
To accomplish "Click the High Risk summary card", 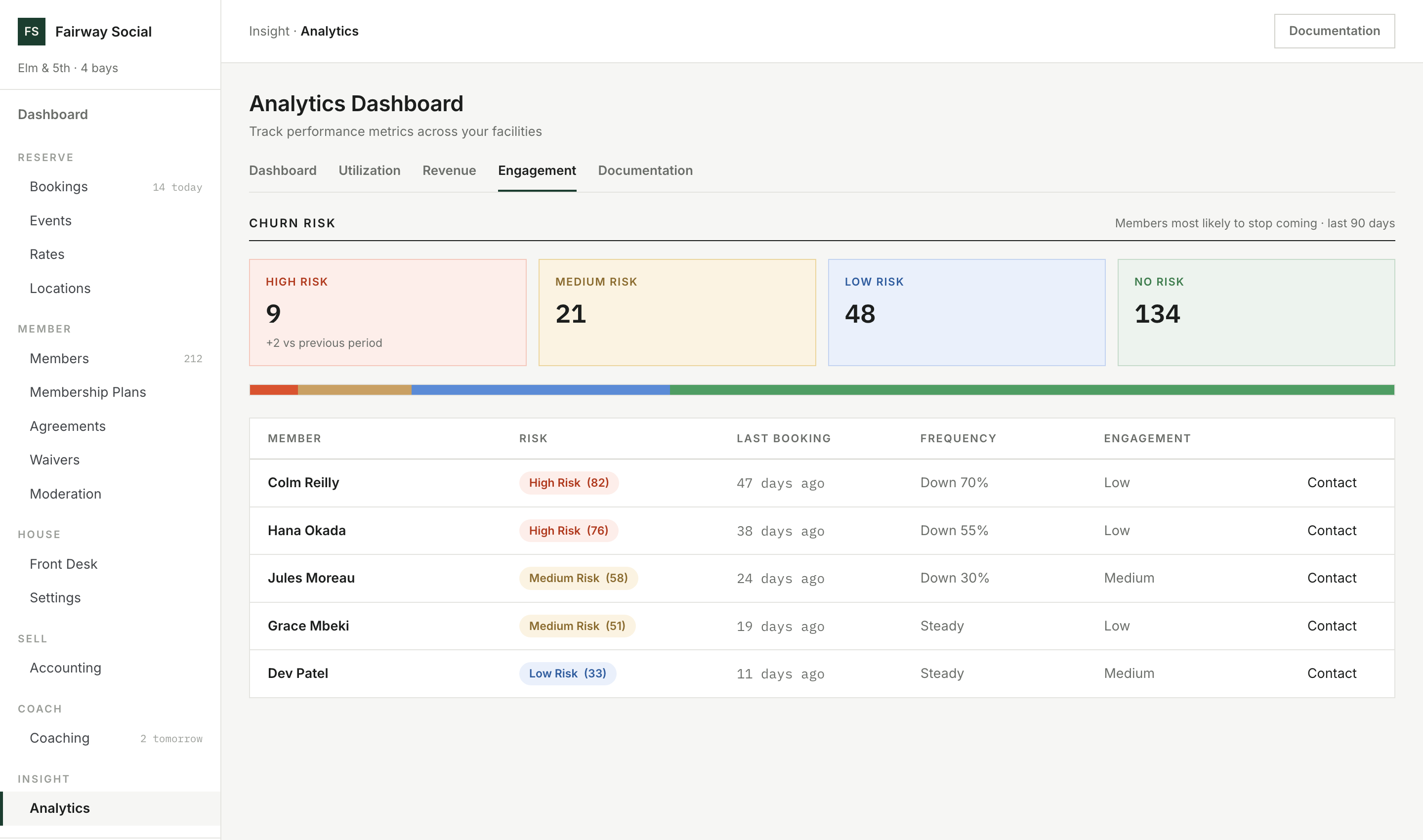I will click(x=388, y=312).
